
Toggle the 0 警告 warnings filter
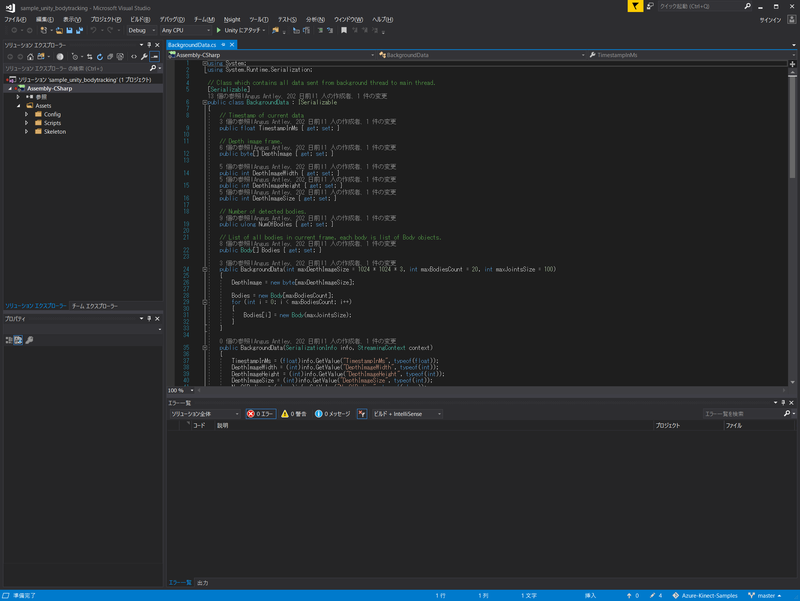(x=296, y=413)
